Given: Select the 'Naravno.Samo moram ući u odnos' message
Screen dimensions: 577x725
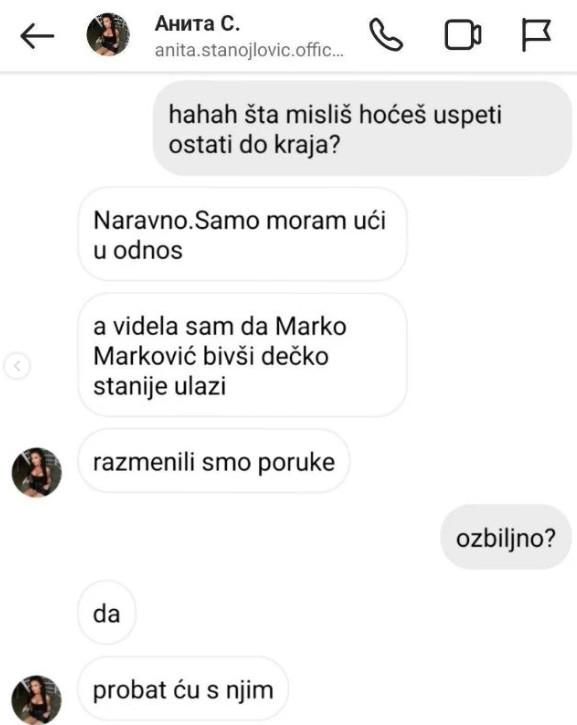Looking at the screenshot, I should click(x=243, y=234).
